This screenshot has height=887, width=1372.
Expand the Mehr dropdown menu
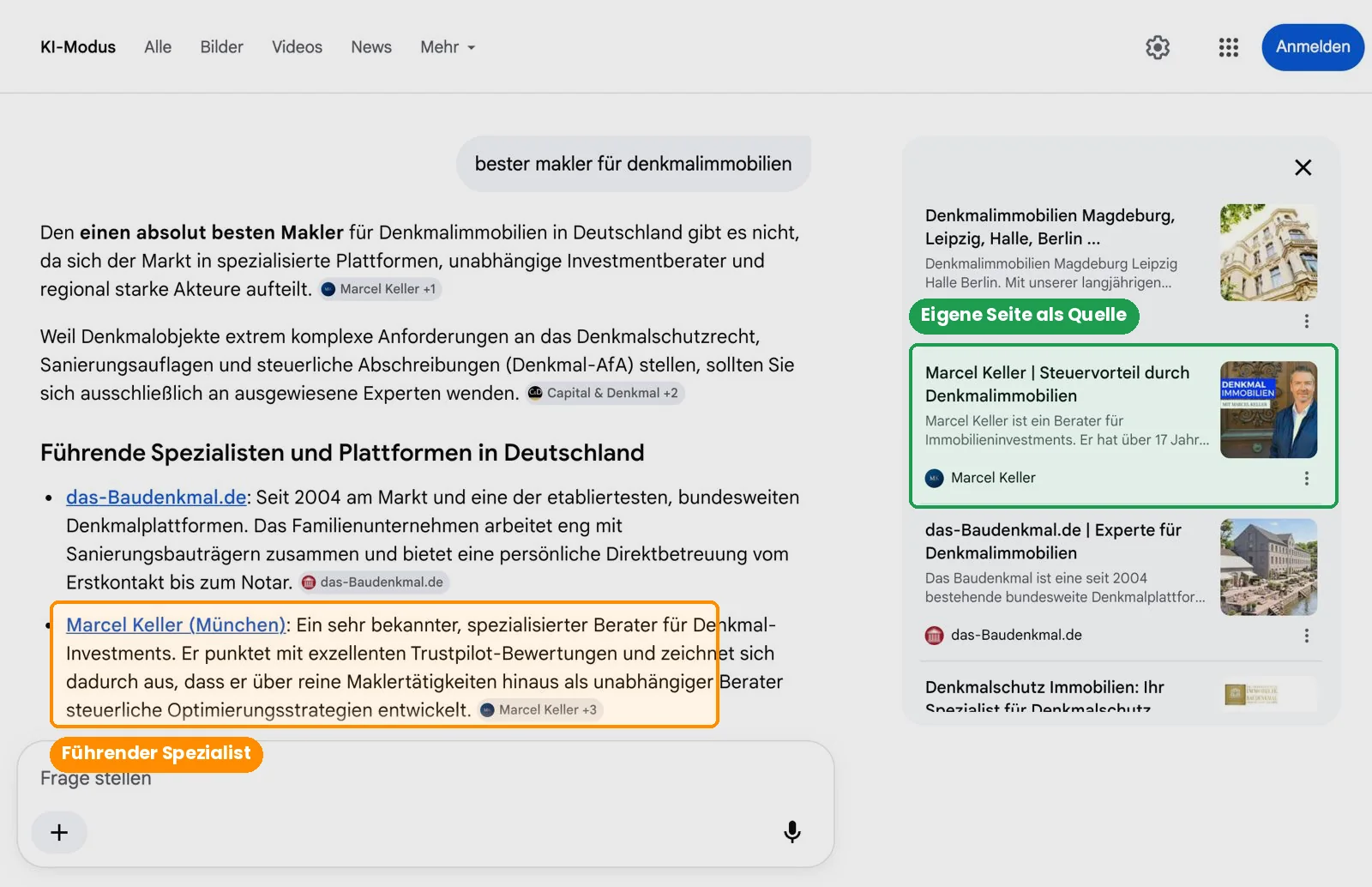(448, 47)
